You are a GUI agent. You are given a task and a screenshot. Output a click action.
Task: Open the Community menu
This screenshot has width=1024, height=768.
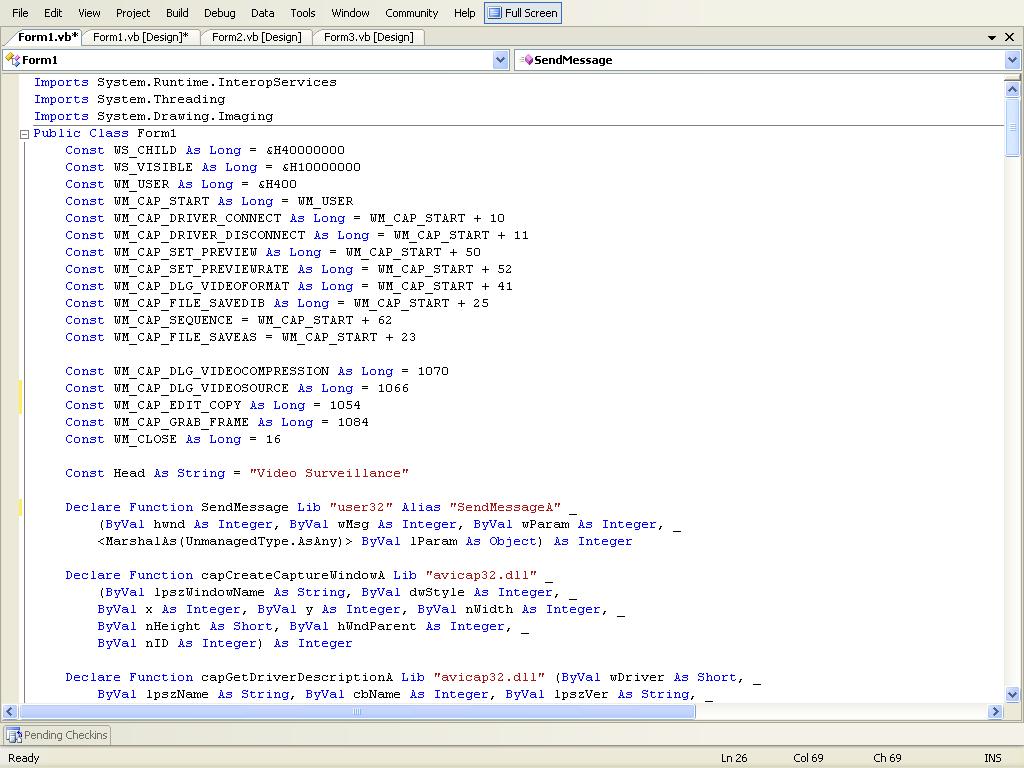[x=411, y=12]
